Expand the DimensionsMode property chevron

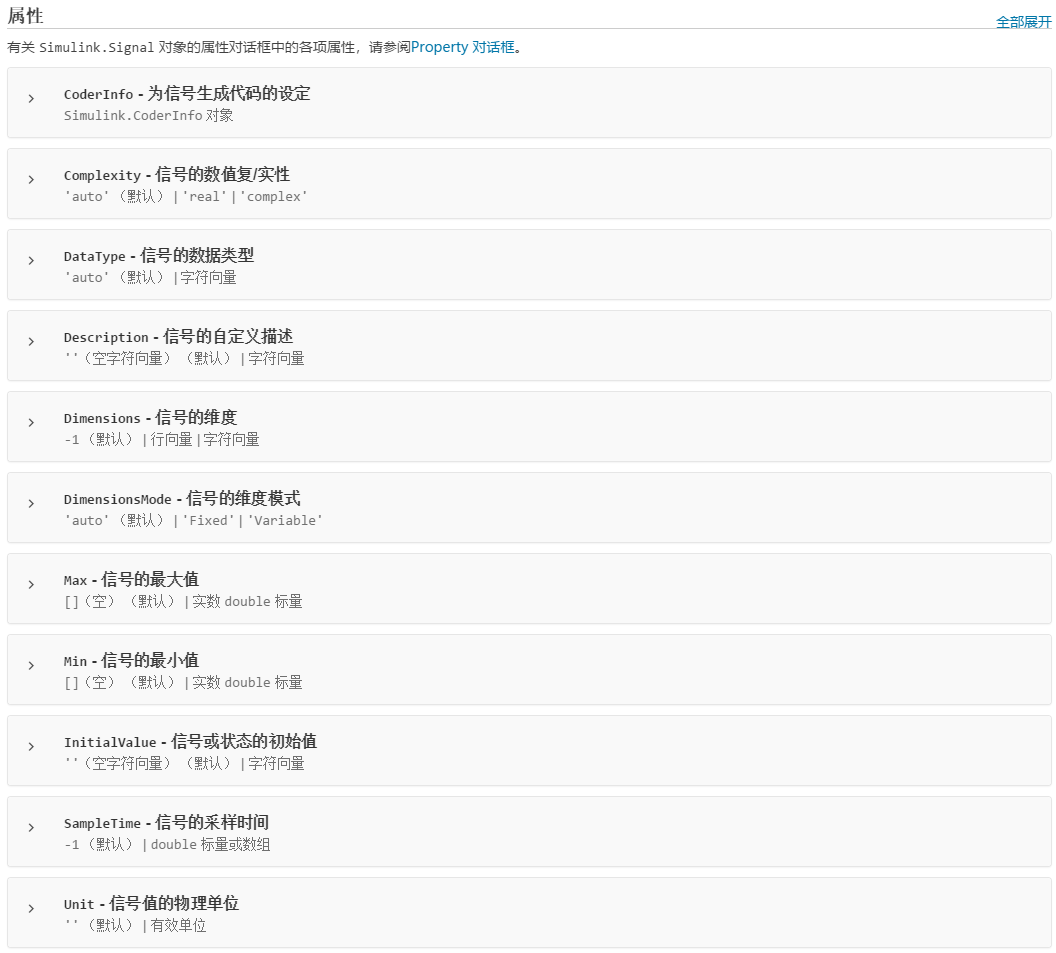(31, 503)
